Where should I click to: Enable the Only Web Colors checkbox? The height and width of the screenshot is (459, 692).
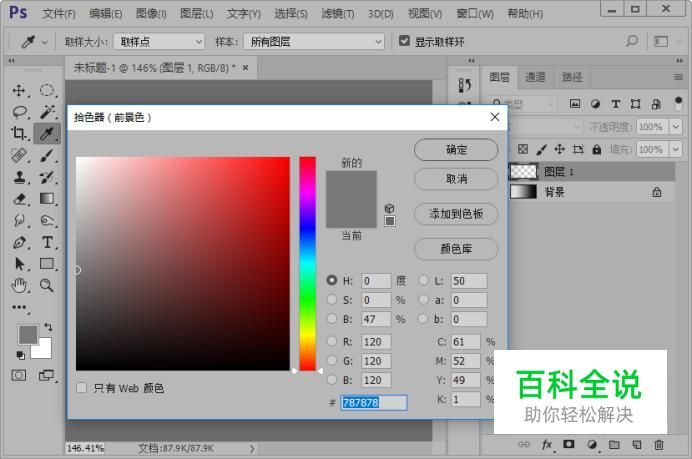pyautogui.click(x=81, y=388)
